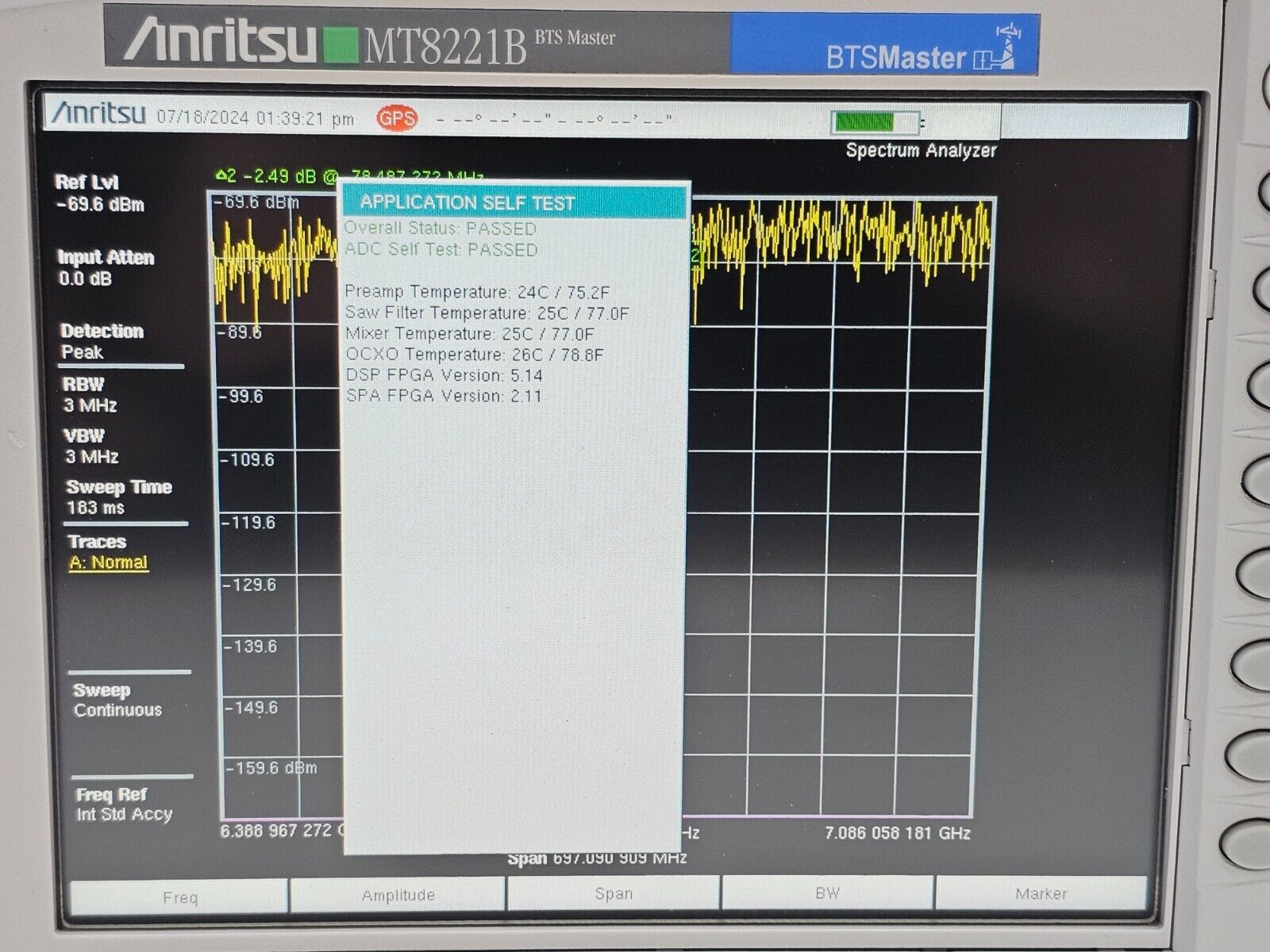Image resolution: width=1270 pixels, height=952 pixels.
Task: Select the Ref Lvl -69.6 dBm setting
Action: coord(99,193)
